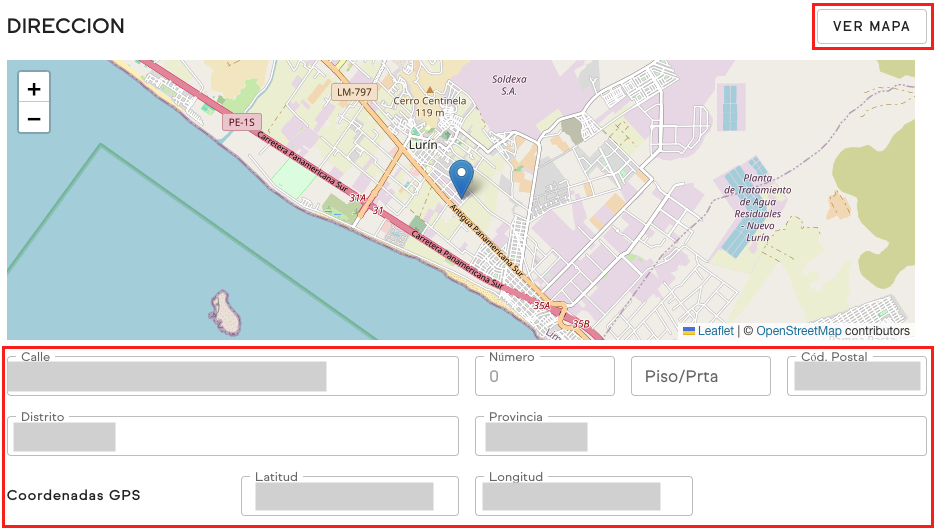The width and height of the screenshot is (938, 532).
Task: Open the Leaflet attribution link
Action: tap(715, 331)
